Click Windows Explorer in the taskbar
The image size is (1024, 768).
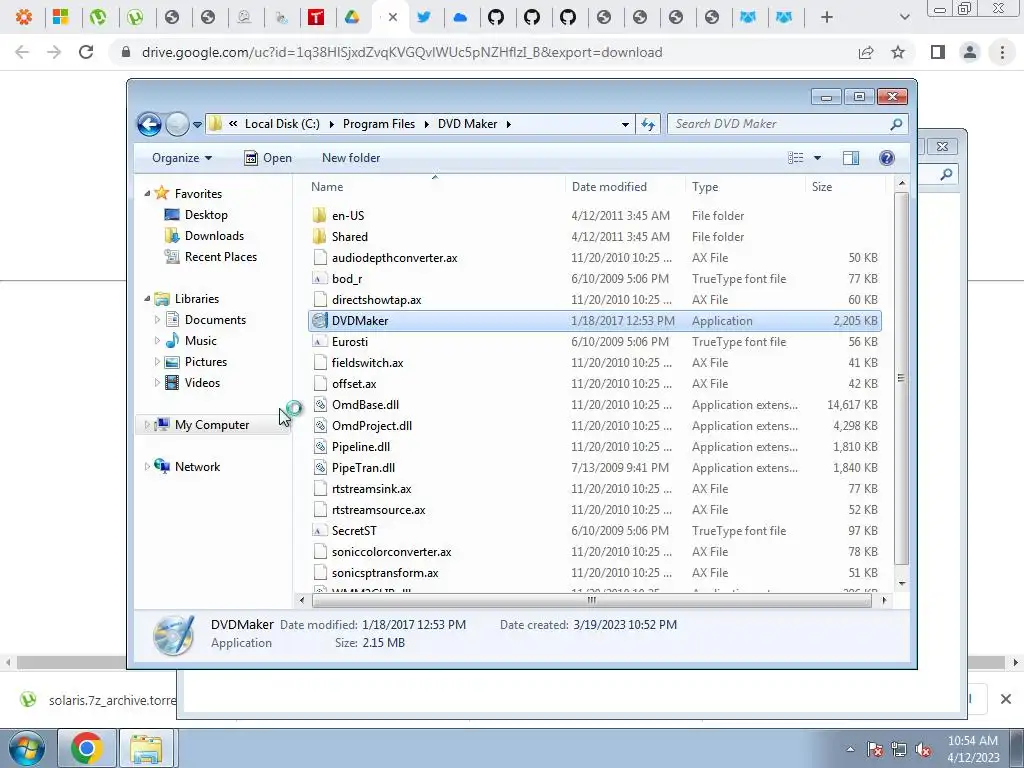tap(146, 748)
